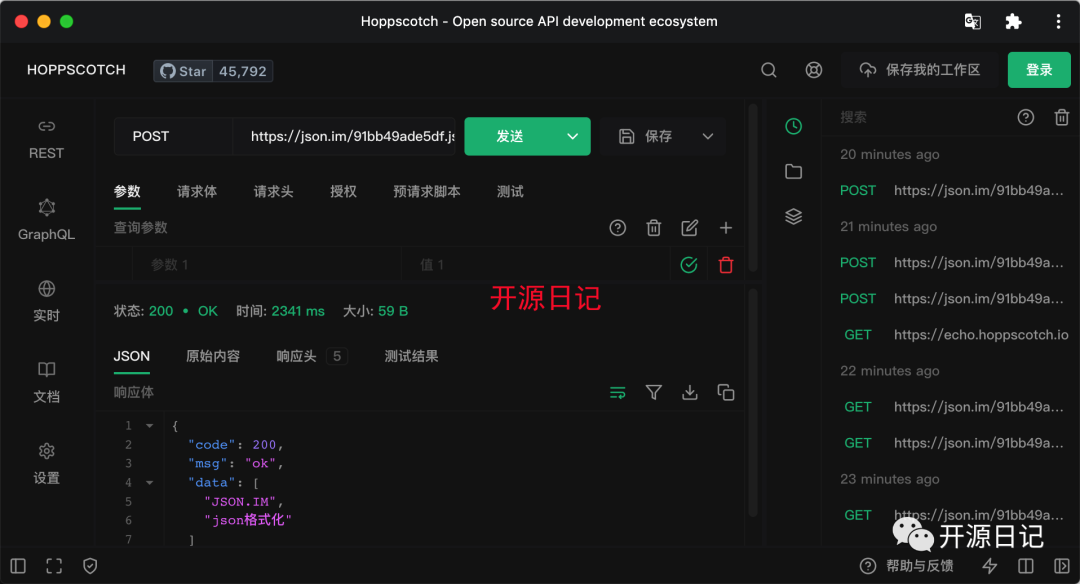Open bulk edit for query parameters
The height and width of the screenshot is (584, 1080).
point(689,228)
